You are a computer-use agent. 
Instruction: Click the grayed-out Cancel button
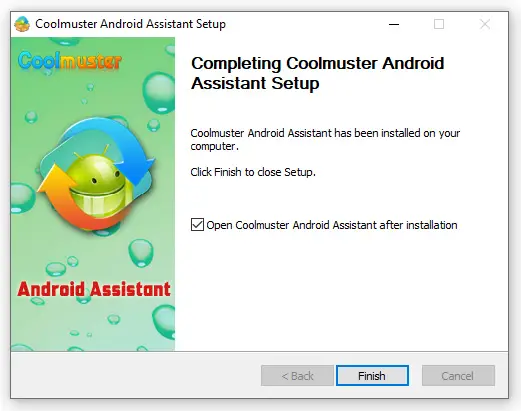click(458, 376)
